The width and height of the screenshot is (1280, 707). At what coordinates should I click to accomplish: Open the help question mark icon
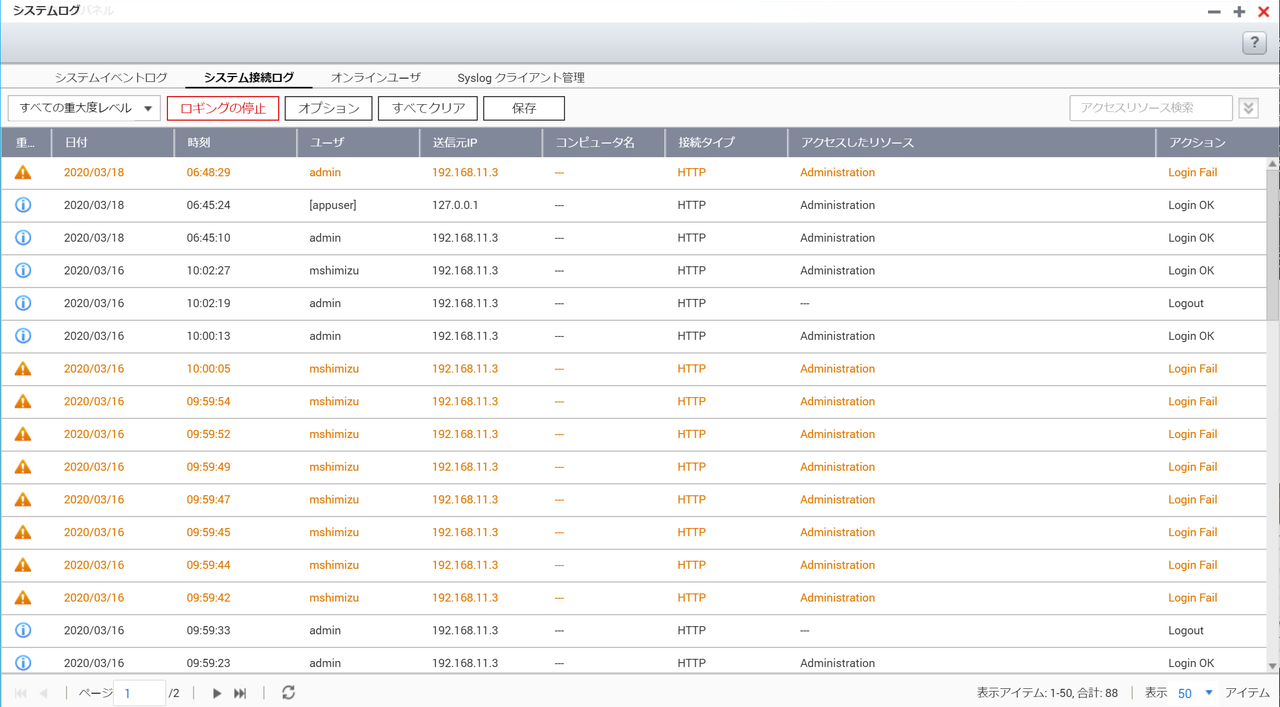coord(1254,43)
